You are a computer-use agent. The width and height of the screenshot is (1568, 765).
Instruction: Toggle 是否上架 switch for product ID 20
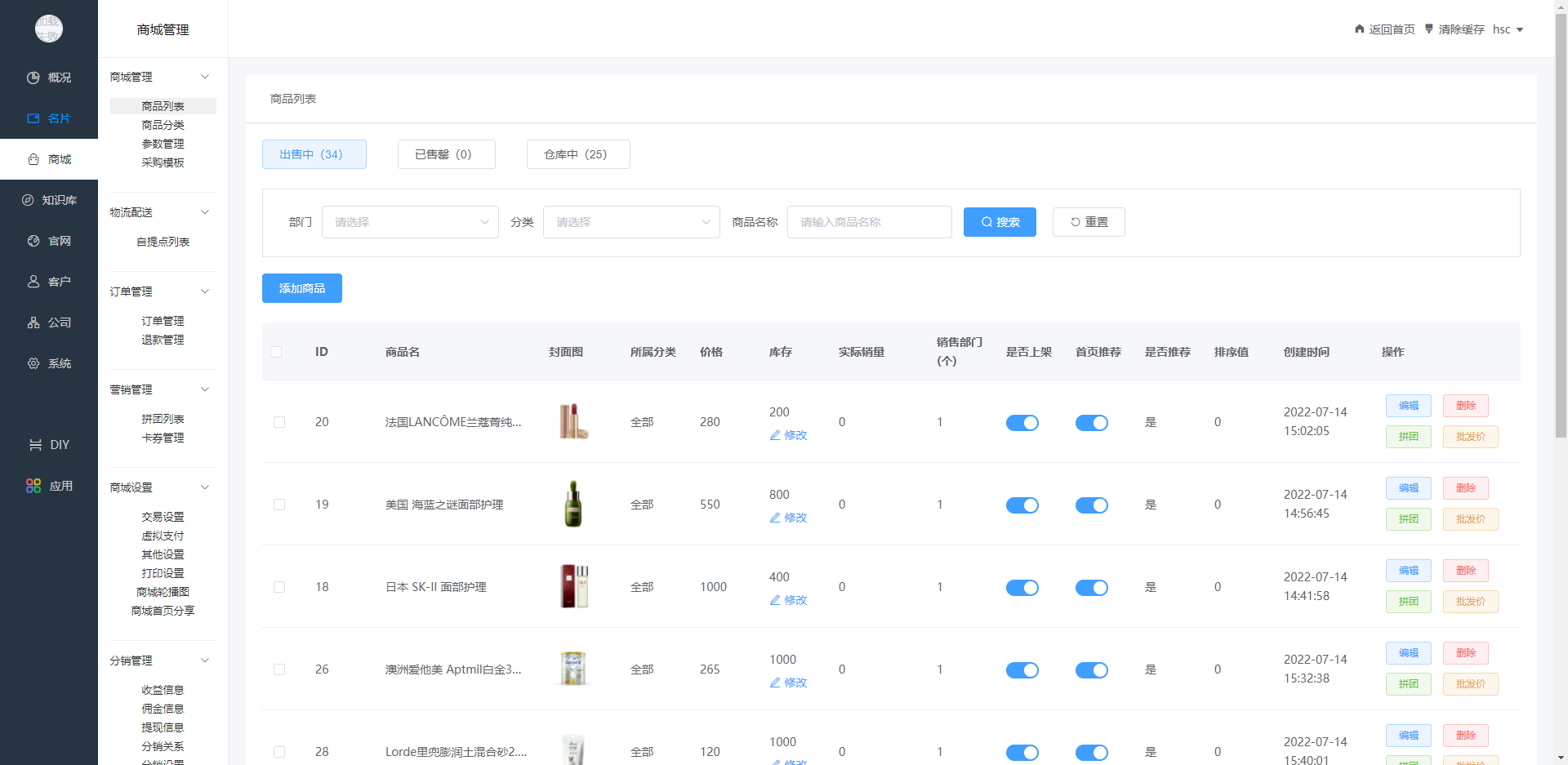pos(1022,423)
